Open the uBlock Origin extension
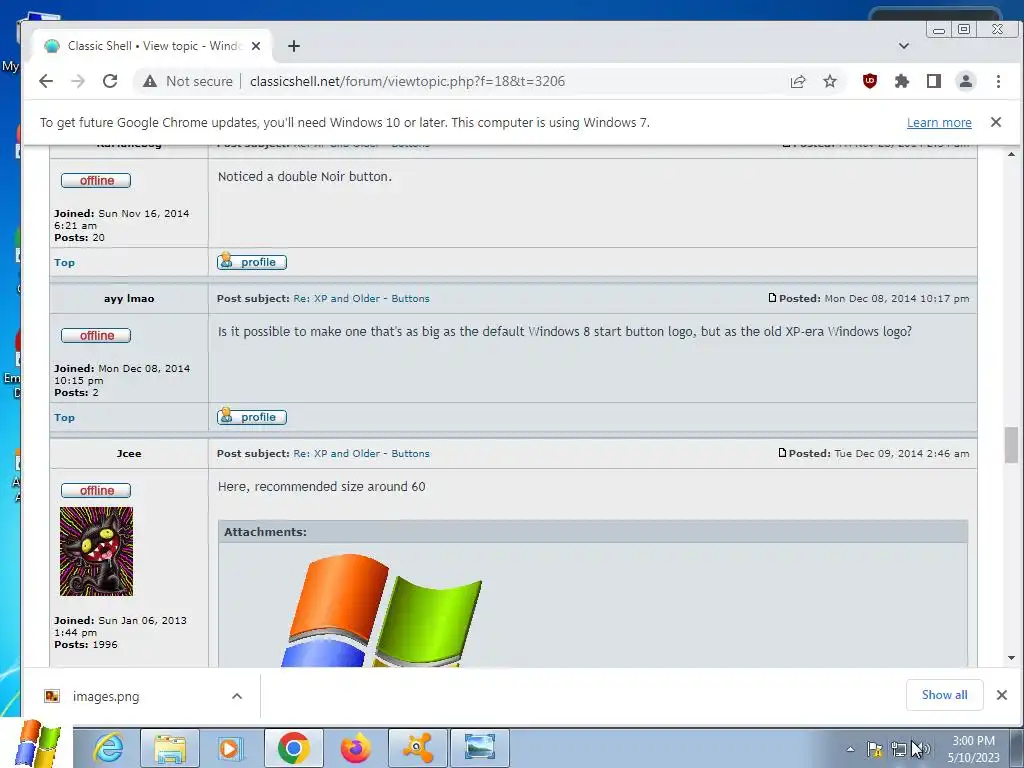 pos(869,81)
